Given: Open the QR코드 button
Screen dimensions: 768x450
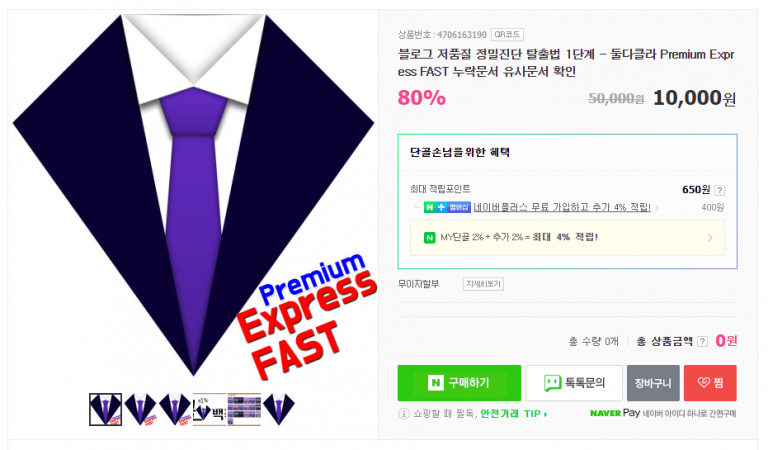Looking at the screenshot, I should pos(507,35).
